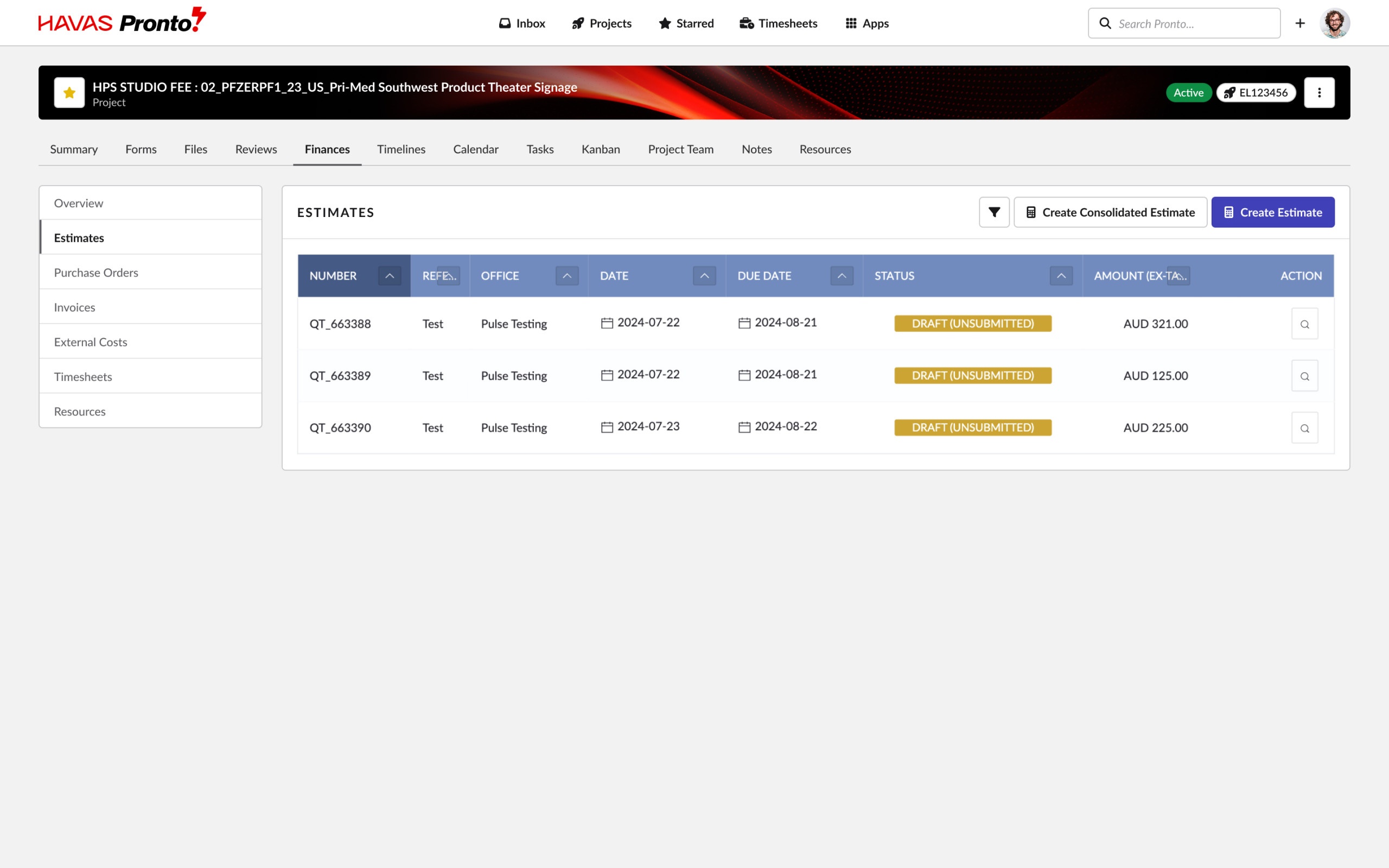Switch to the Forms tab
The width and height of the screenshot is (1389, 868).
141,149
